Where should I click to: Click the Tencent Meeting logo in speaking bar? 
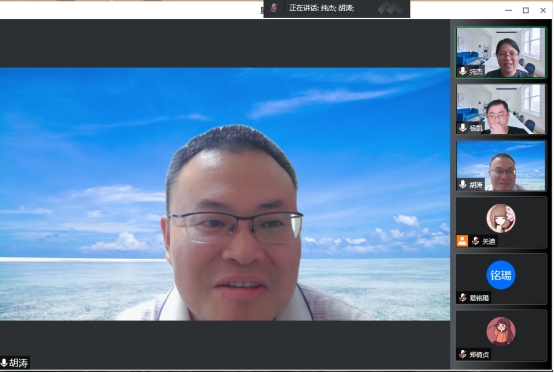[x=390, y=8]
